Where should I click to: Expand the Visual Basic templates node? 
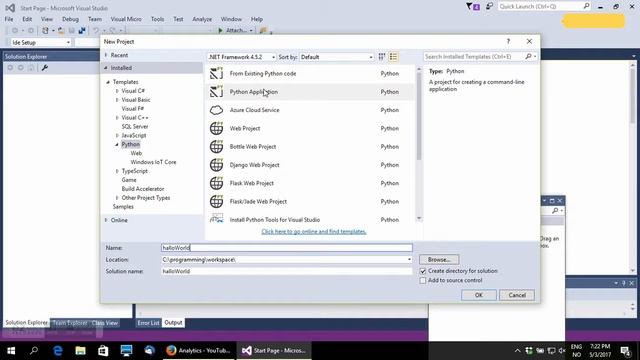click(117, 100)
